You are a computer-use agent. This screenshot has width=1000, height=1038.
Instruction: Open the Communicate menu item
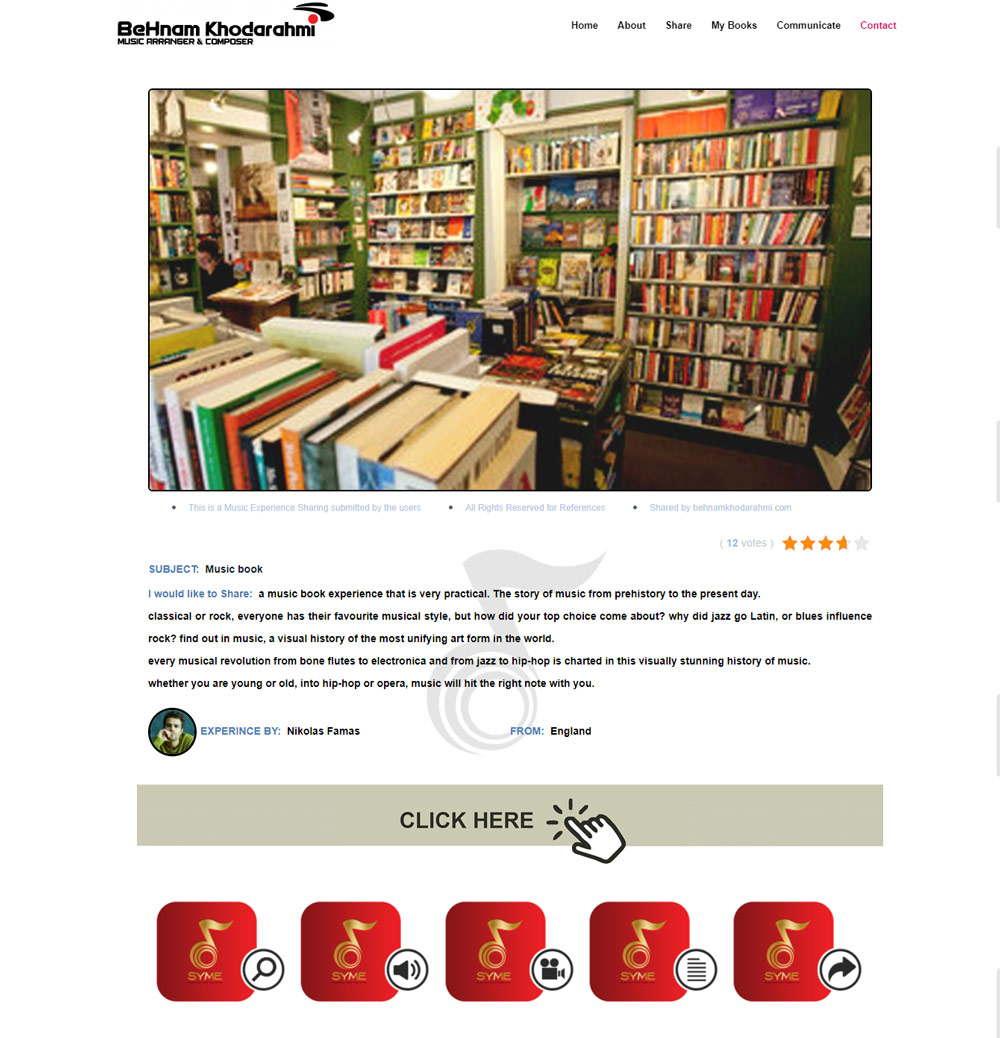pyautogui.click(x=808, y=25)
